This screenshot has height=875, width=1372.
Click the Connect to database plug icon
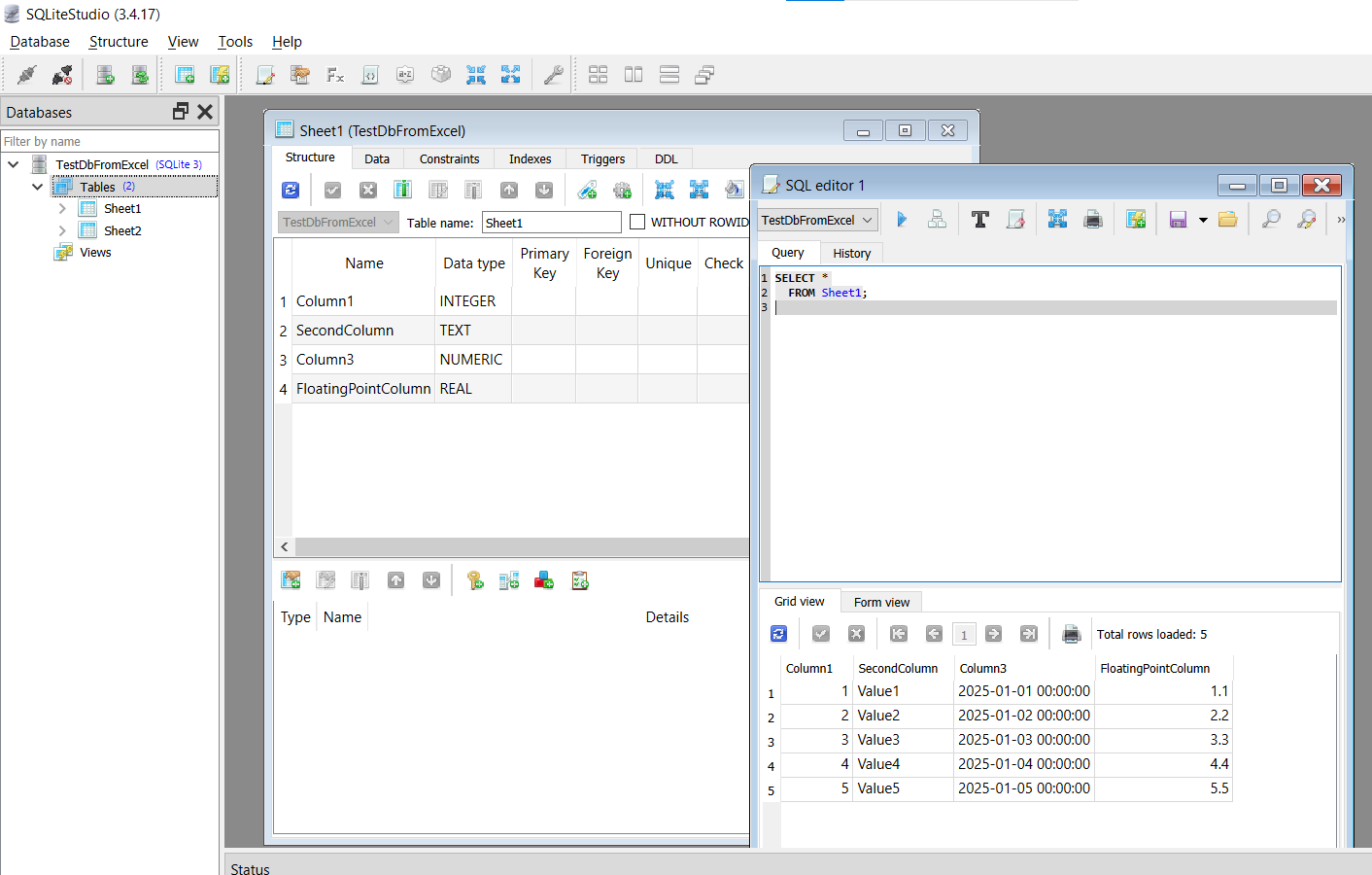click(27, 75)
